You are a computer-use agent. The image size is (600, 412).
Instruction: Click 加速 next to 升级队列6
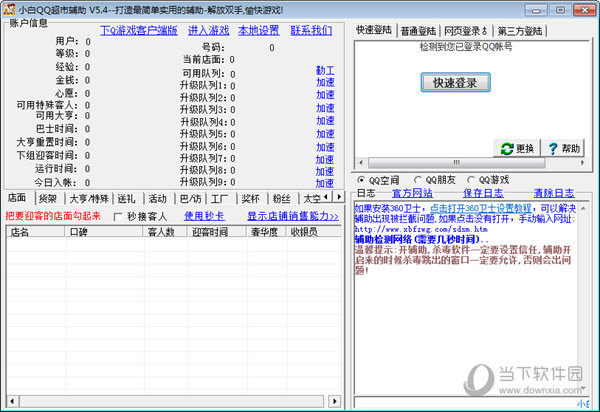click(325, 147)
